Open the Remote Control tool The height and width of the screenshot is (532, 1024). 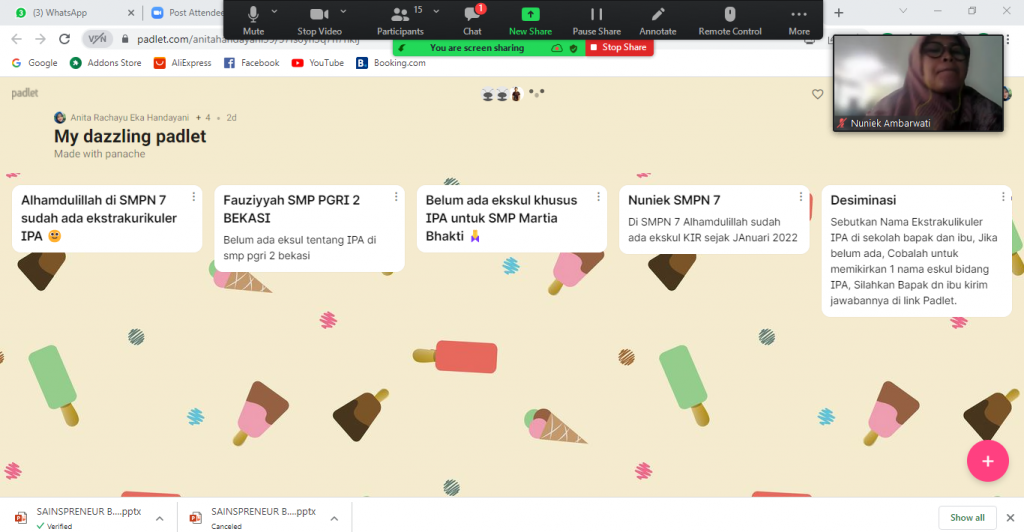[x=730, y=14]
